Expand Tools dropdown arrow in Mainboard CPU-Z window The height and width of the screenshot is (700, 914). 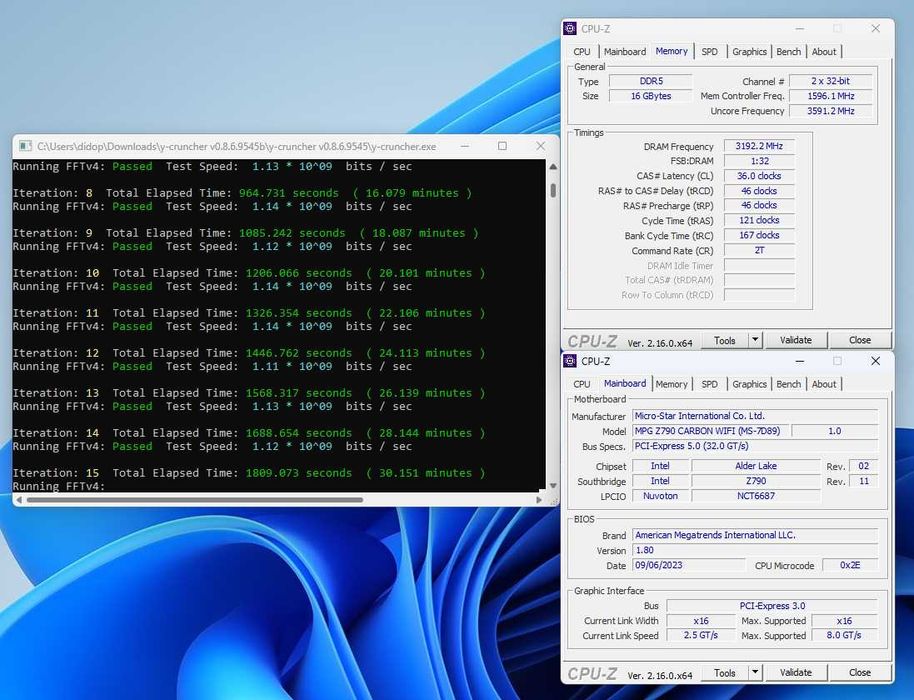(755, 673)
